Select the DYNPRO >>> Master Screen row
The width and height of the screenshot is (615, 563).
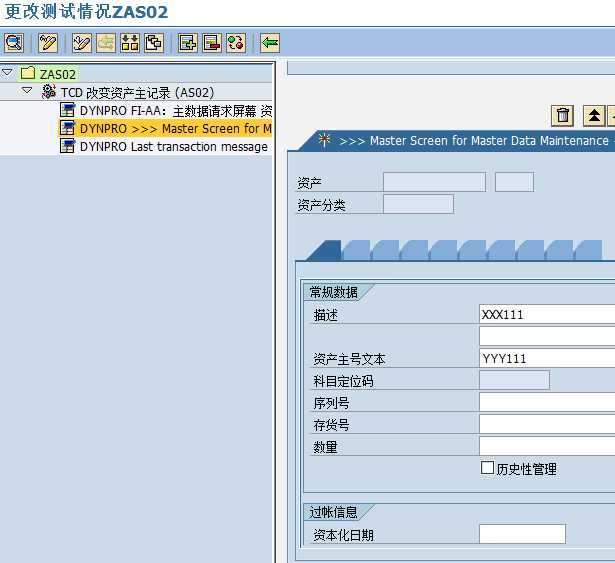pyautogui.click(x=166, y=128)
